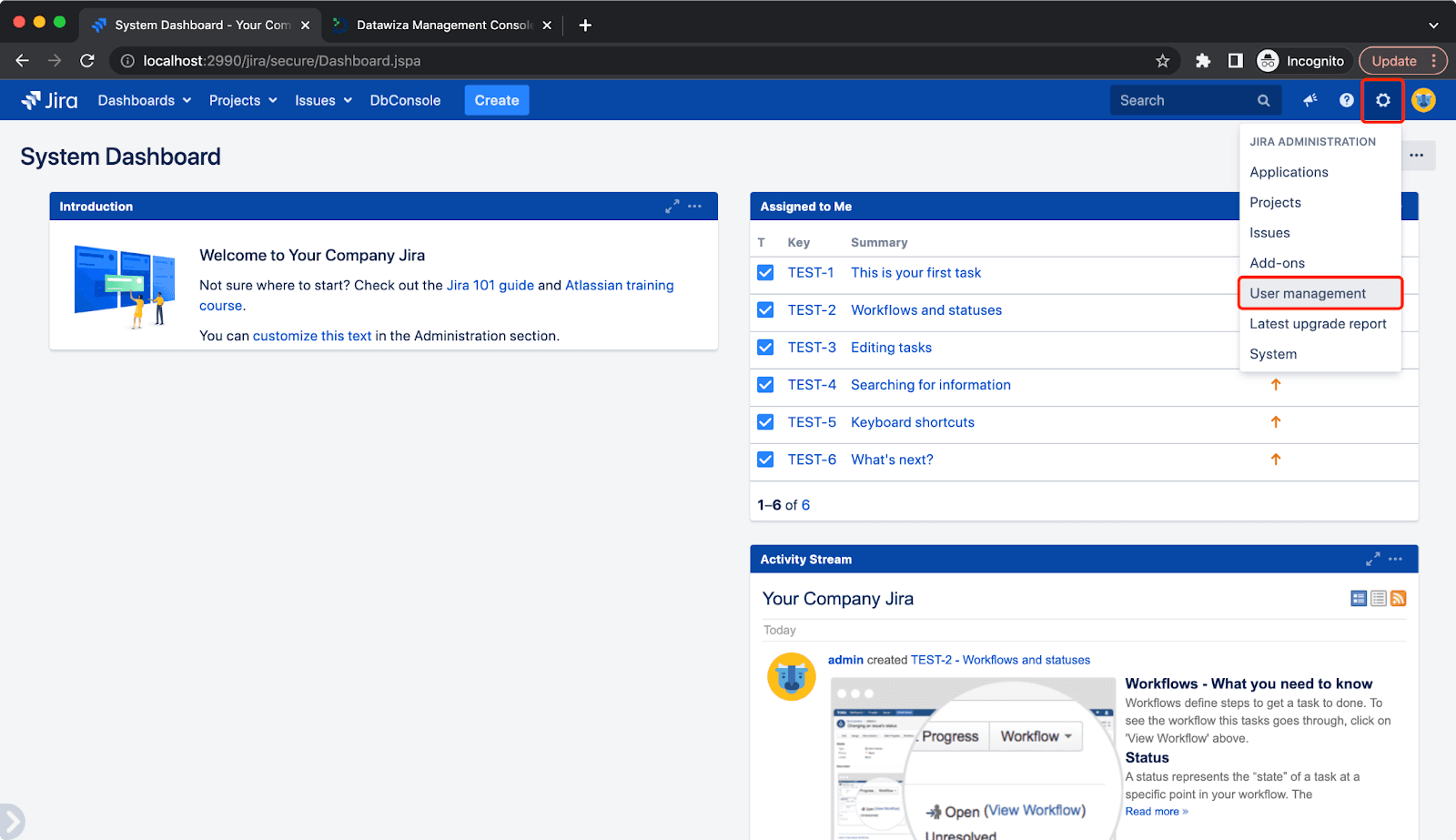Click Read more in activity stream
Viewport: 1456px width, 840px height.
[1157, 812]
